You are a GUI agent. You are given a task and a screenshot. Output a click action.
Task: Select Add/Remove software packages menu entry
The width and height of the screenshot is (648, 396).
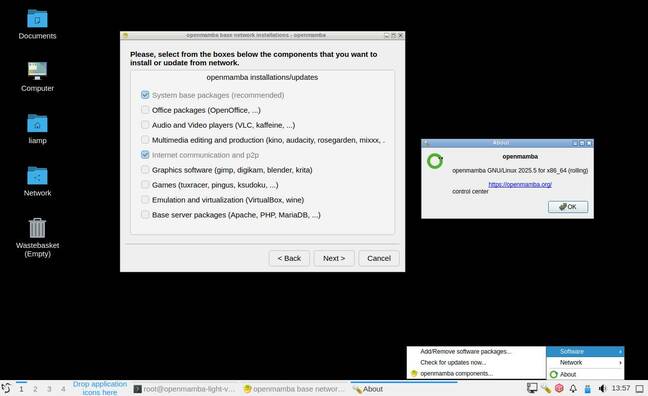476,351
